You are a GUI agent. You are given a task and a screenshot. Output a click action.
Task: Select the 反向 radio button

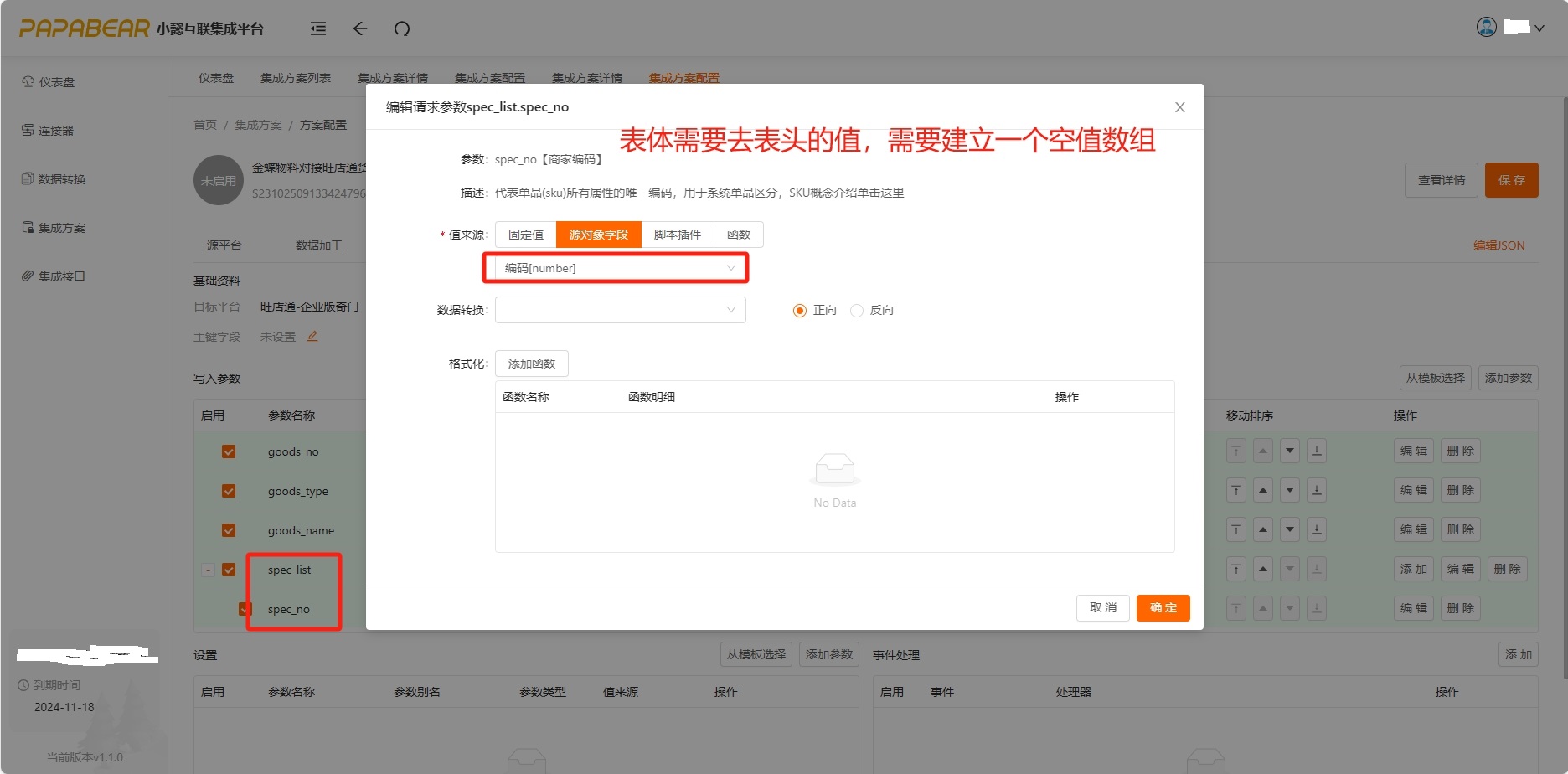(x=857, y=311)
